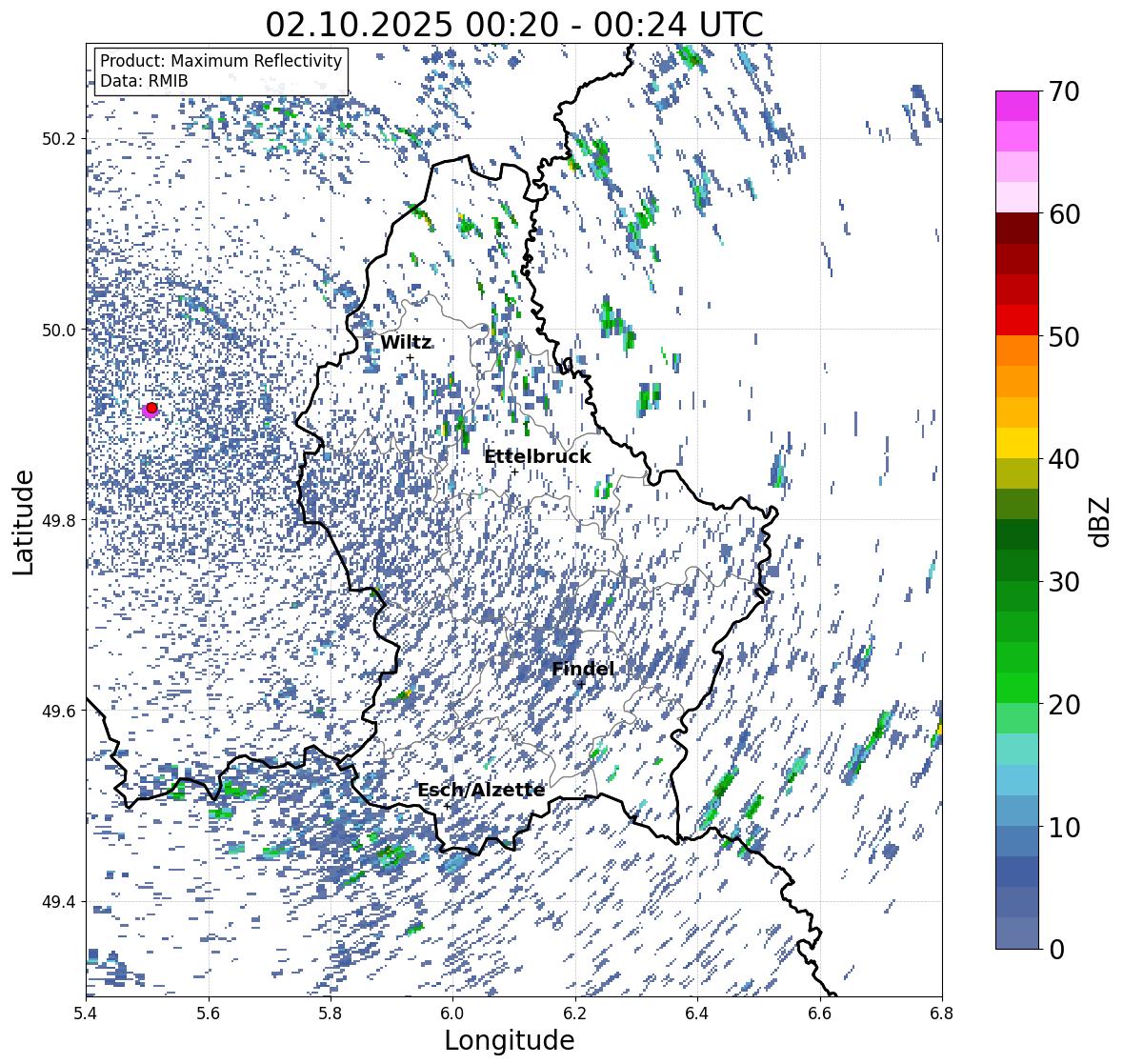Screen dimensions: 1123x1064
Task: Click the yellow 40 dBZ colorbar swatch
Action: point(1017,443)
